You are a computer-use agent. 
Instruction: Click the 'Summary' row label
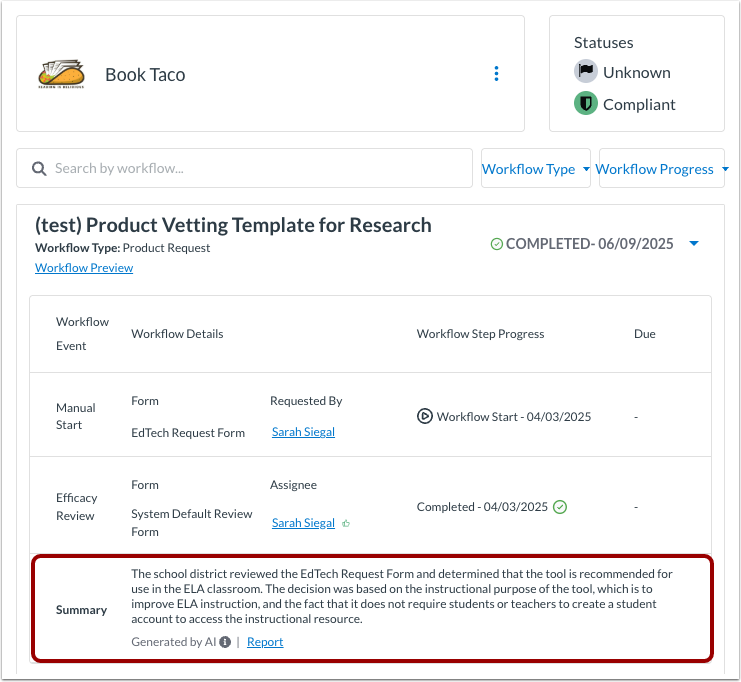pyautogui.click(x=81, y=610)
